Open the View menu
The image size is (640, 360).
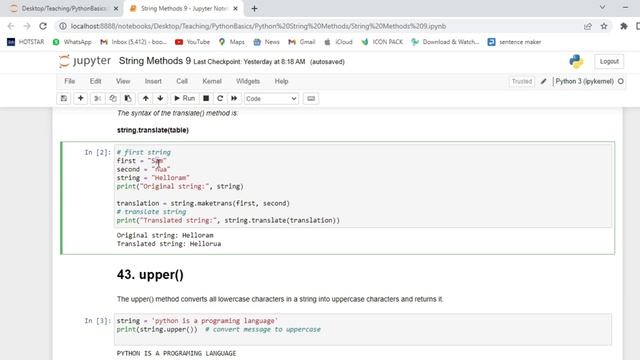point(123,81)
